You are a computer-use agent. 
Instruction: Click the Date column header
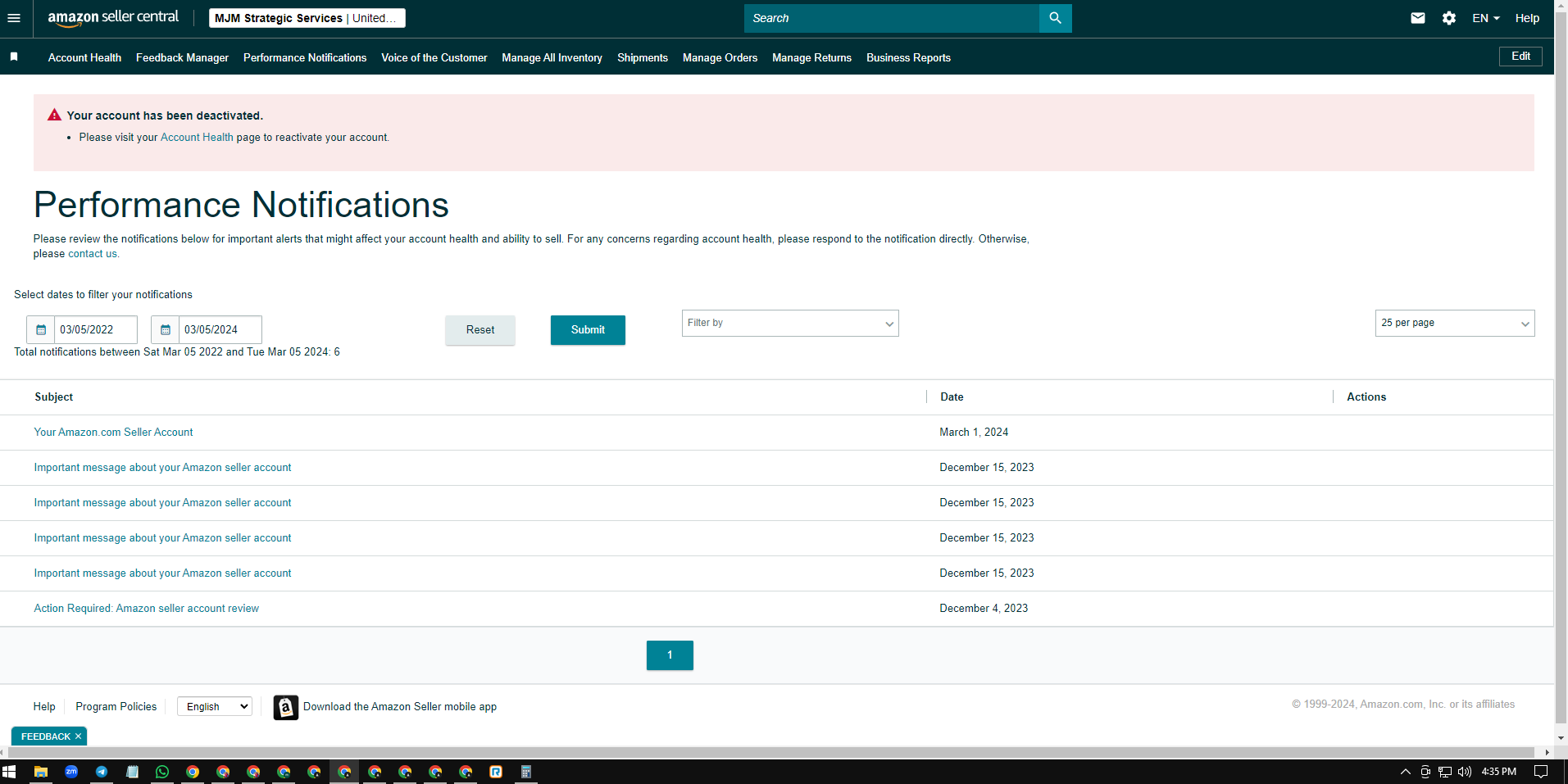pyautogui.click(x=952, y=397)
